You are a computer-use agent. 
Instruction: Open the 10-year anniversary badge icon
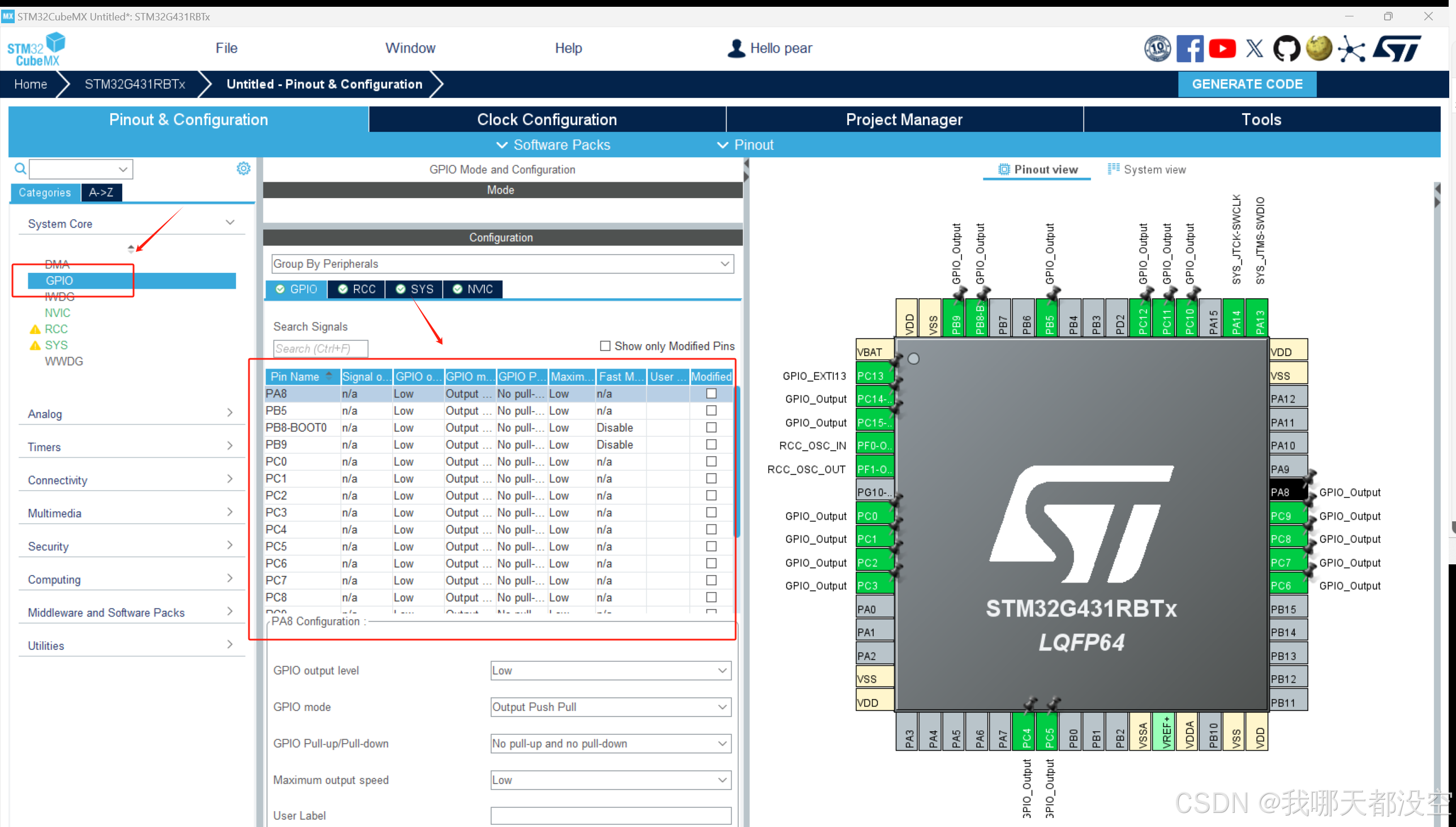(1157, 48)
